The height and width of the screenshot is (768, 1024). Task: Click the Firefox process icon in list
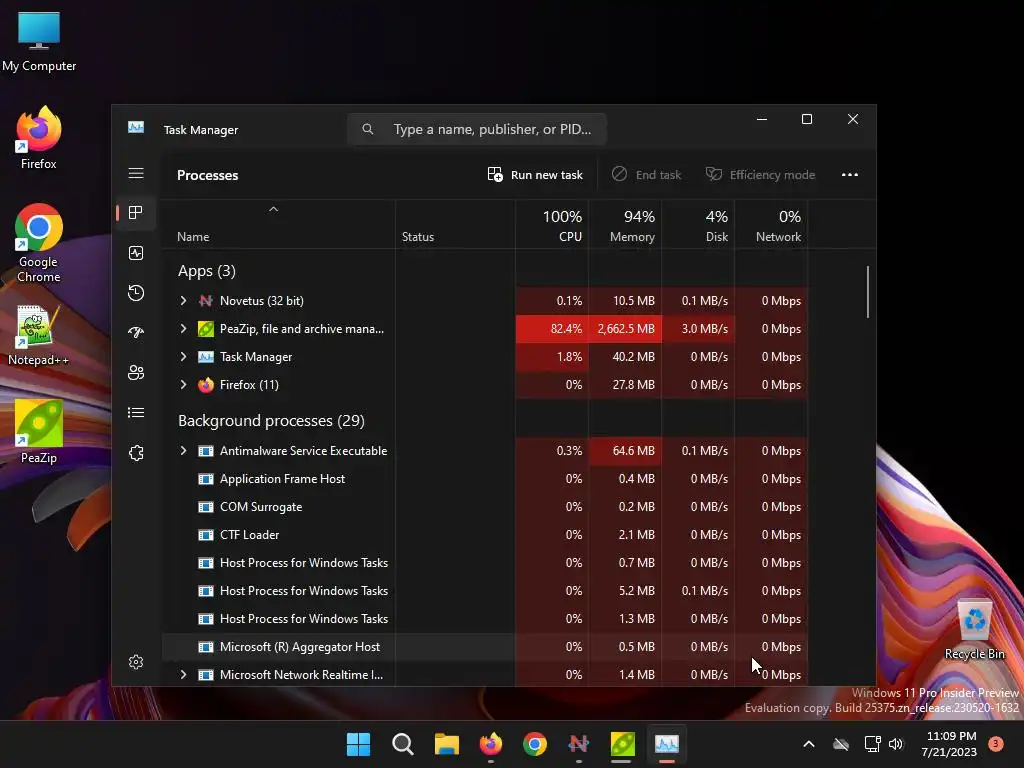[206, 385]
